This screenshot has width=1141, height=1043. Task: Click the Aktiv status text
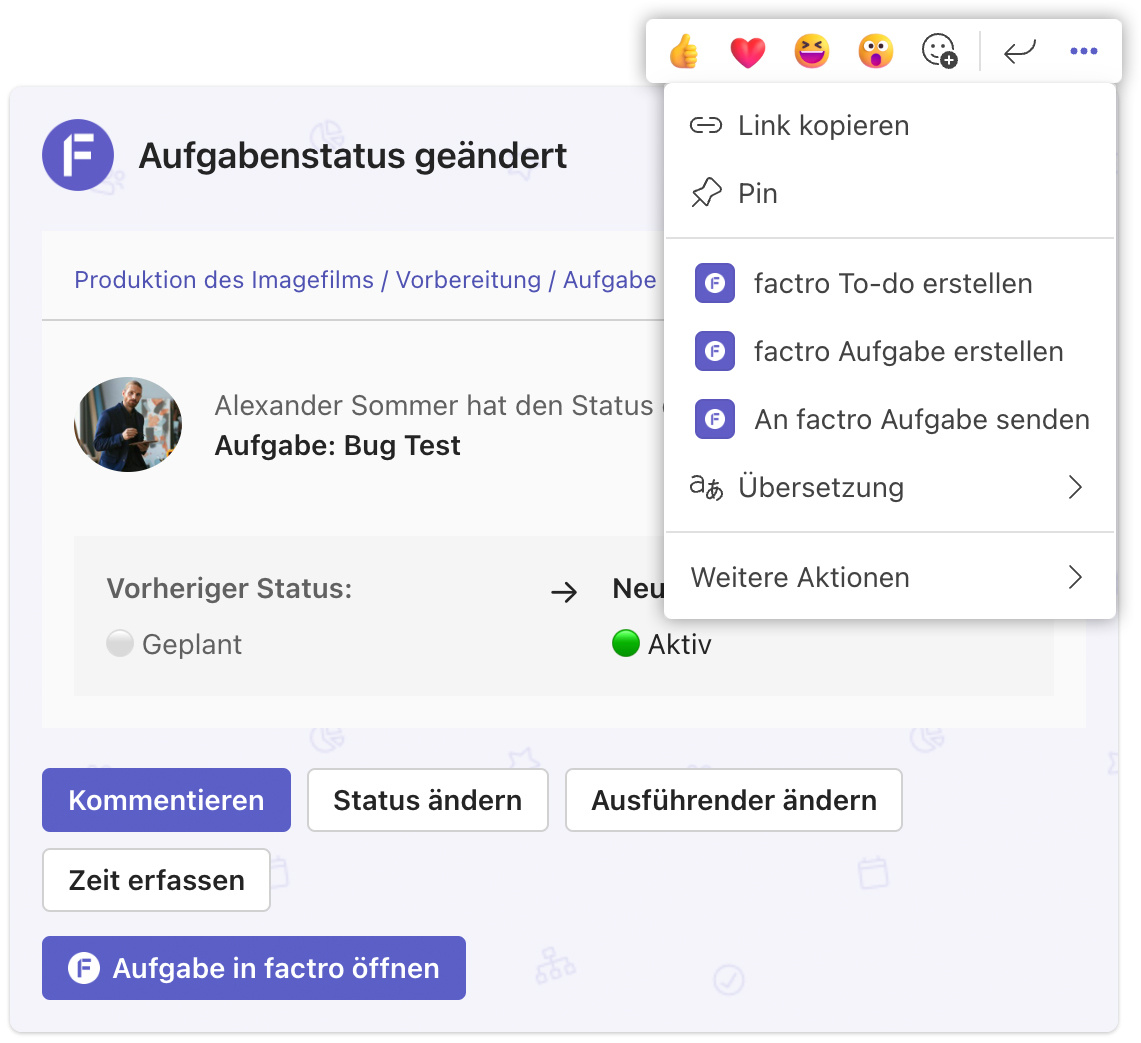680,644
